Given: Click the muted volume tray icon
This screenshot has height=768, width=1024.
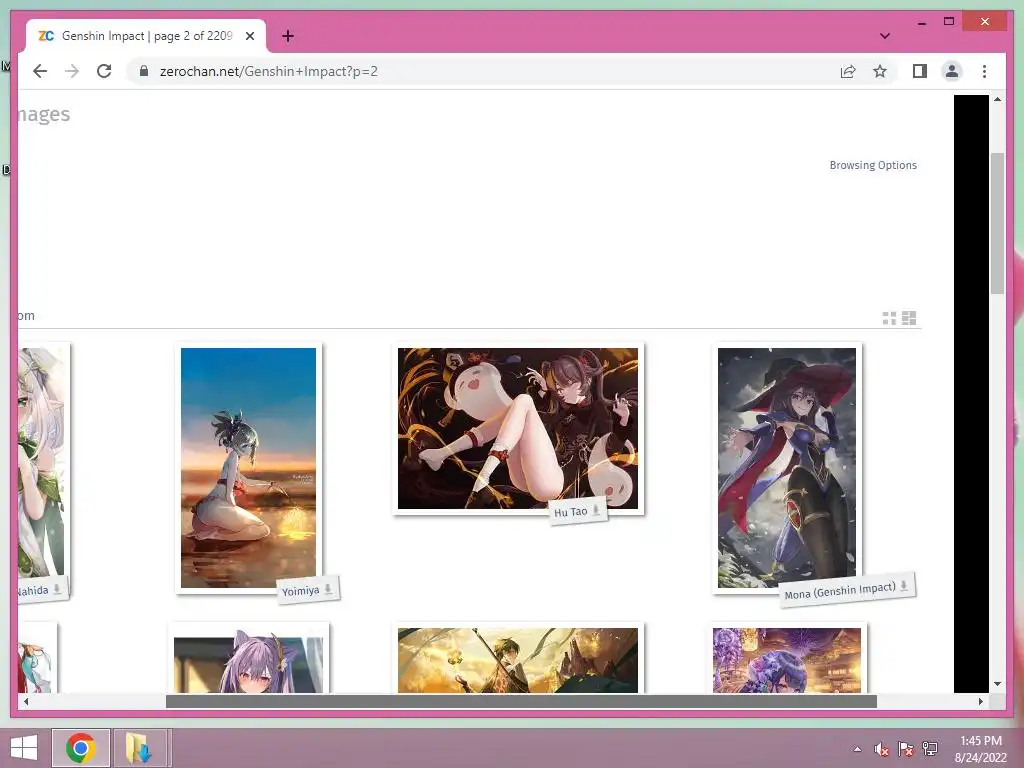Looking at the screenshot, I should pyautogui.click(x=882, y=749).
